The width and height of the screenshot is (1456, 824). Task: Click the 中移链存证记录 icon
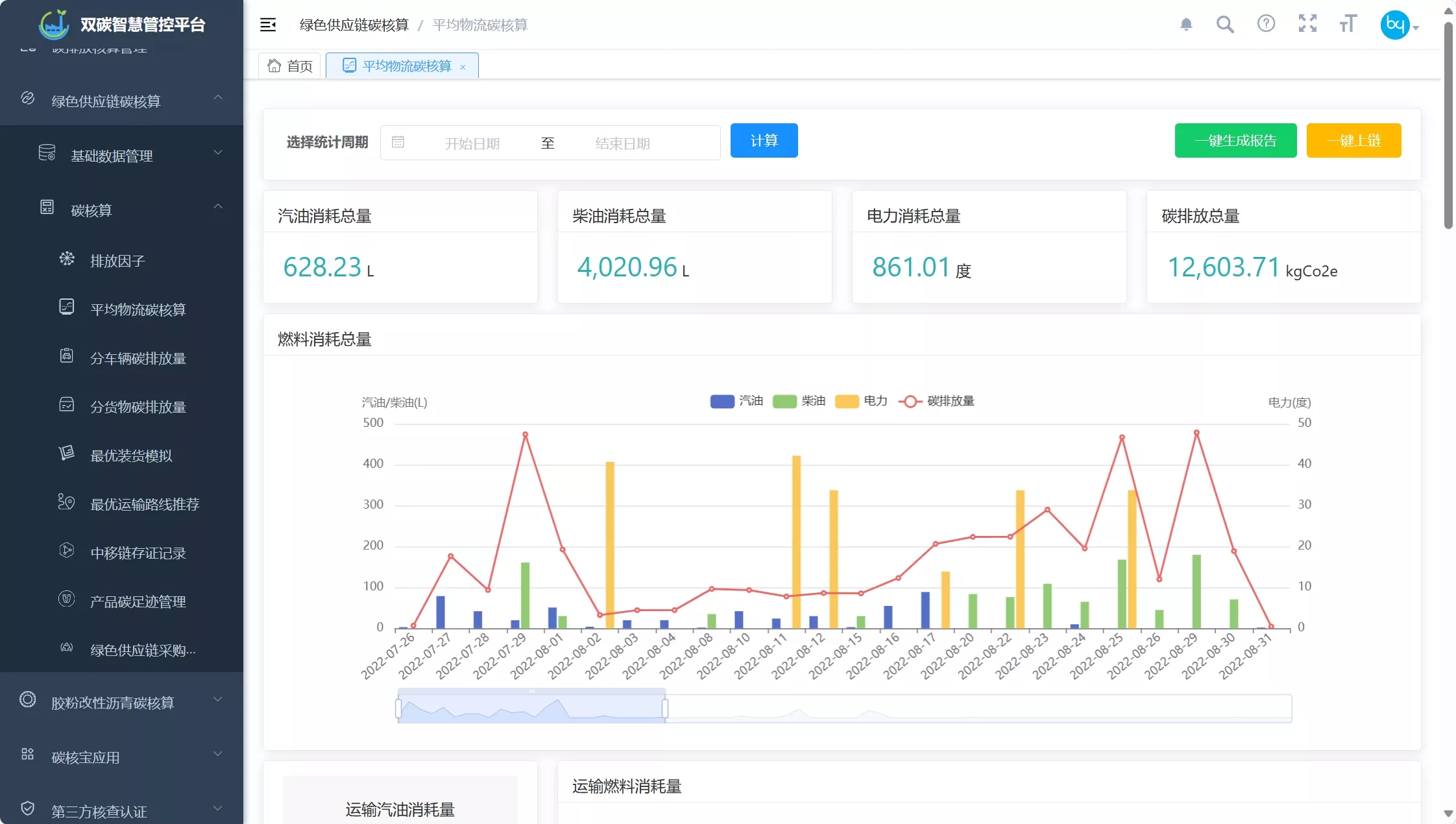[67, 550]
